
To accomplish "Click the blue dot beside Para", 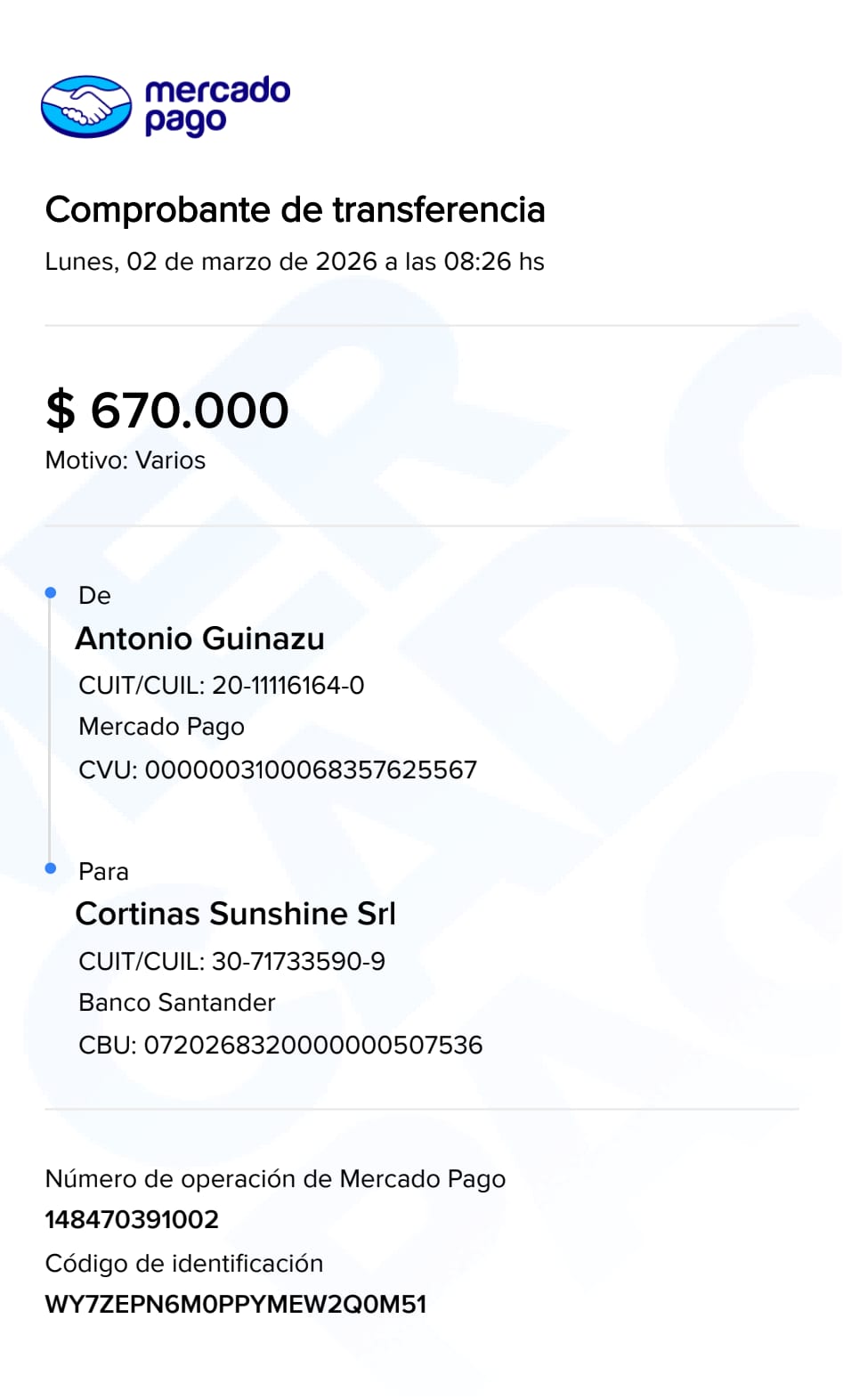I will [51, 868].
